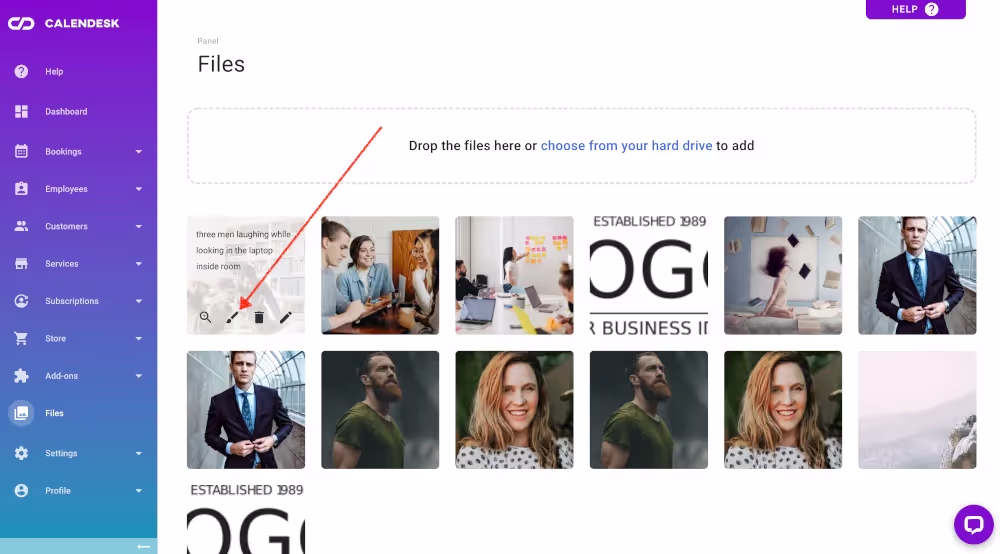Click the zoom-in magnifier icon on first image

pyautogui.click(x=205, y=317)
